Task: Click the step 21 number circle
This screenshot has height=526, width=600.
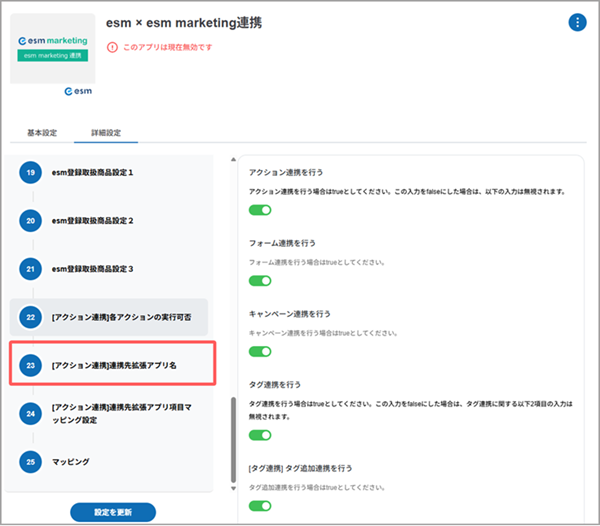Action: 31,269
